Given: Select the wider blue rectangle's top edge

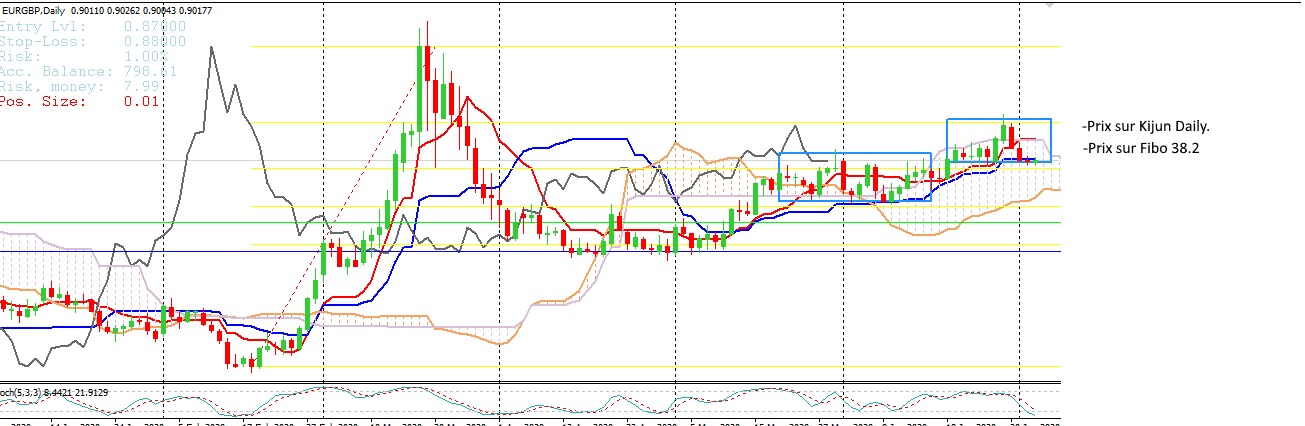Looking at the screenshot, I should coord(855,153).
